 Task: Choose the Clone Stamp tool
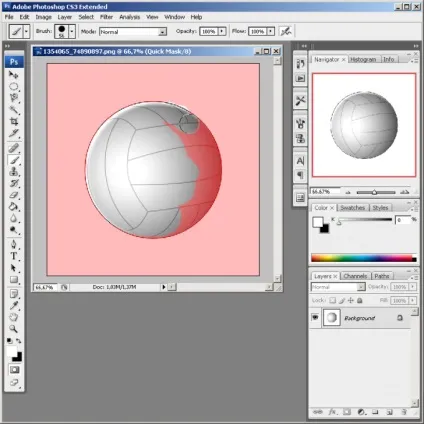(14, 172)
